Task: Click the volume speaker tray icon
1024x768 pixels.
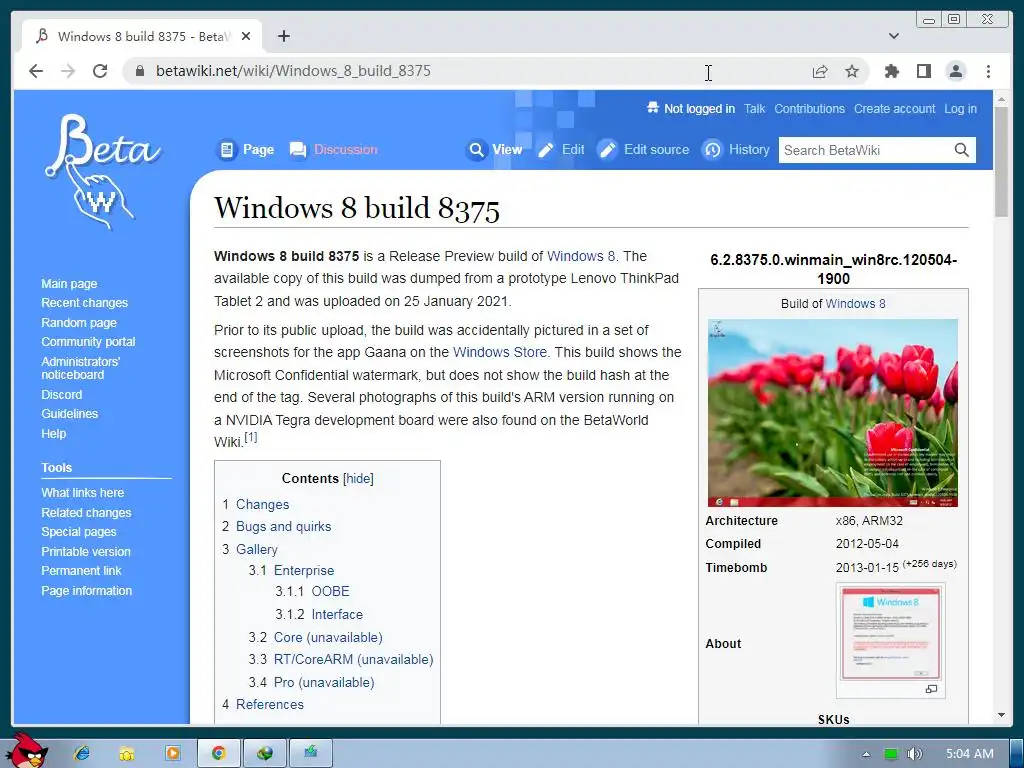Action: coord(914,754)
